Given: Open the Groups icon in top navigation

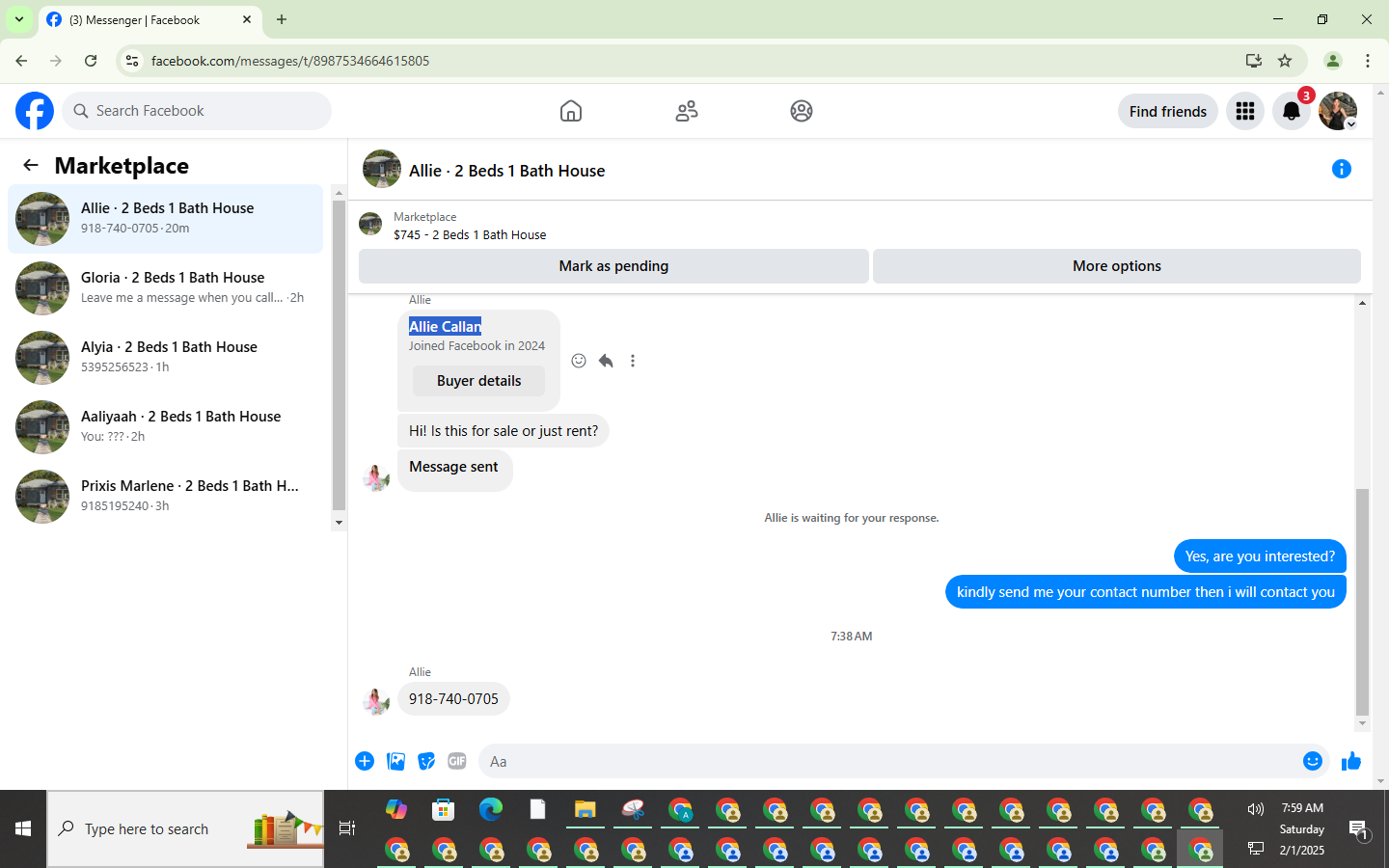Looking at the screenshot, I should coord(802,111).
